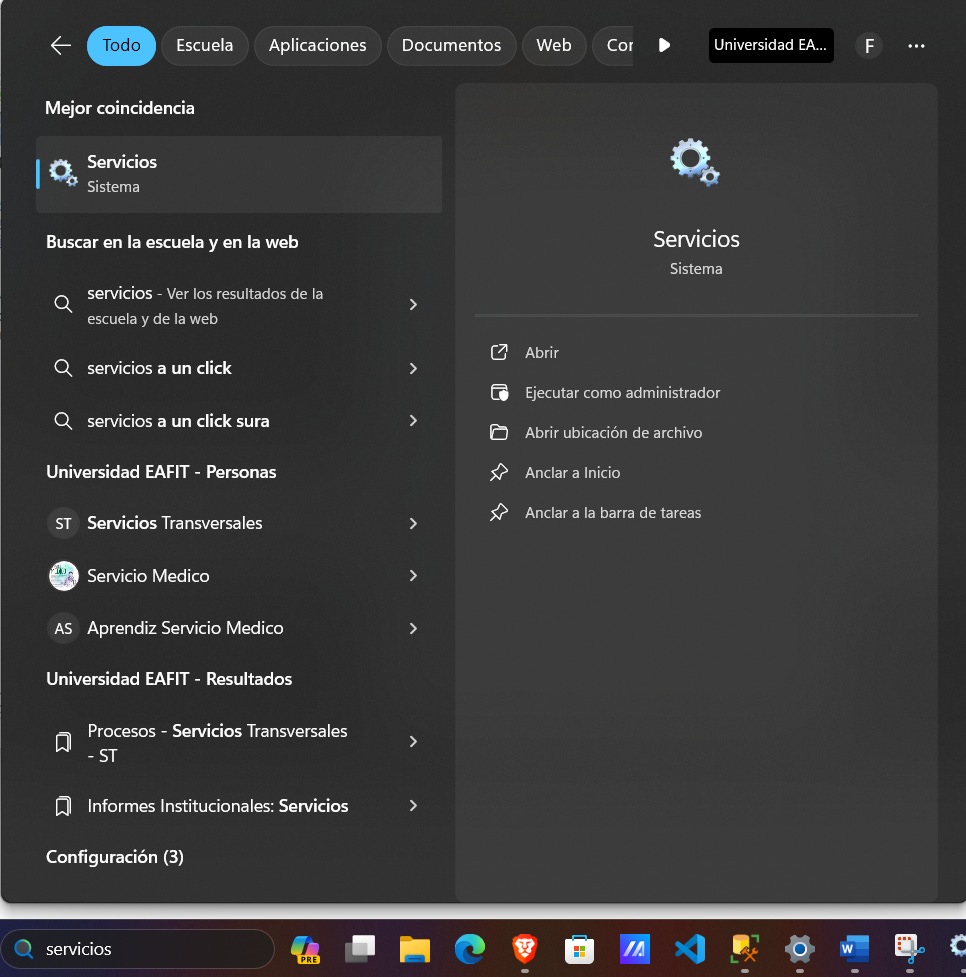This screenshot has height=977, width=966.
Task: Click the pin icon for Anclar a Inicio
Action: click(x=499, y=472)
